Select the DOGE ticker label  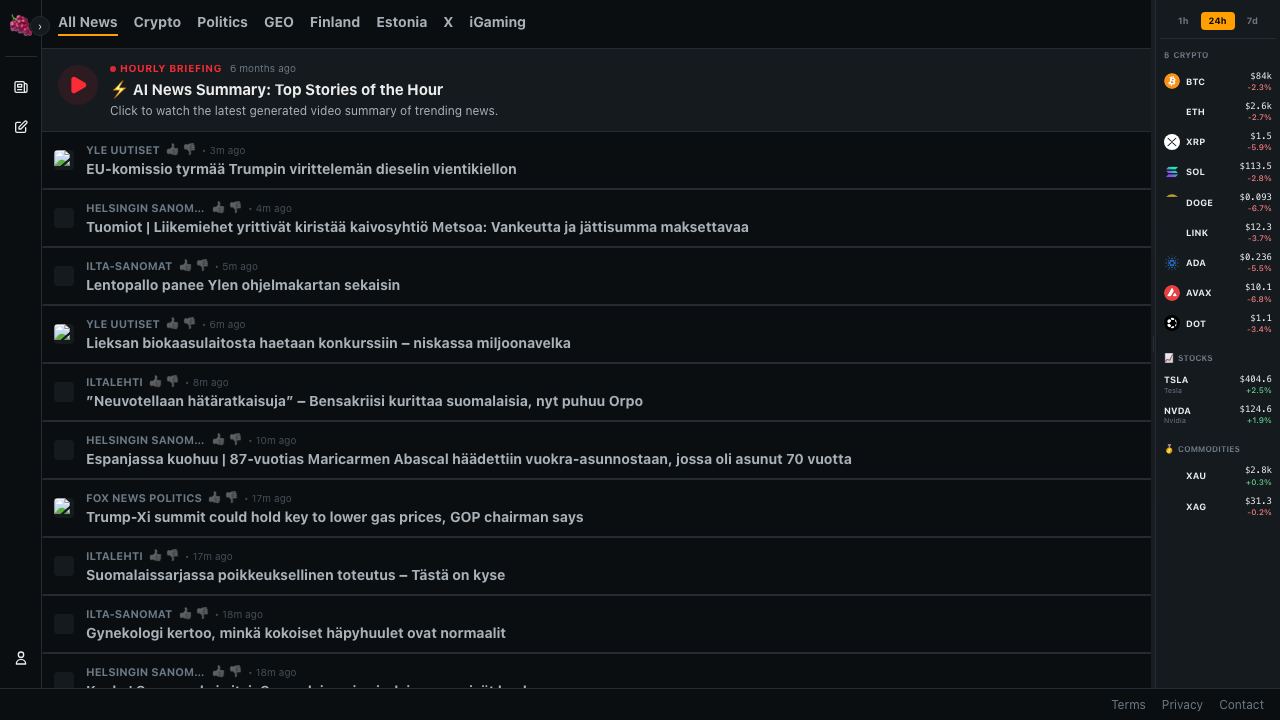[x=1199, y=203]
